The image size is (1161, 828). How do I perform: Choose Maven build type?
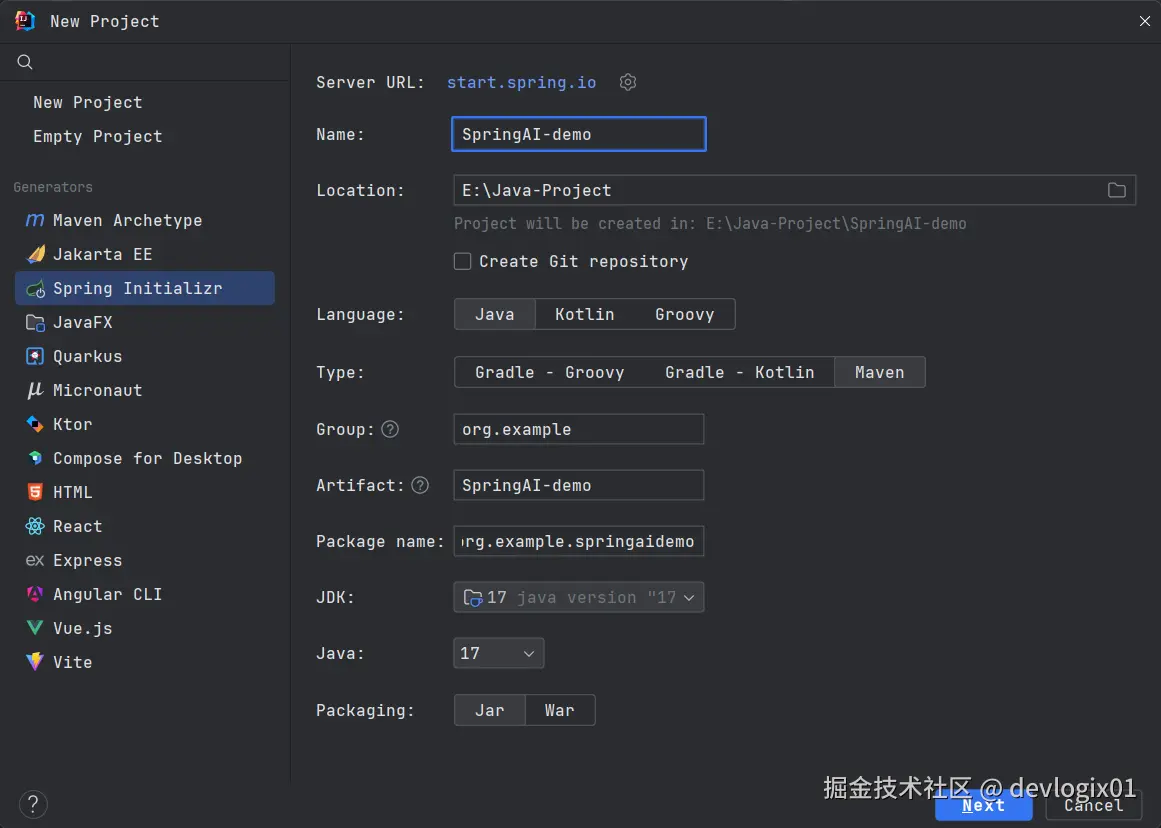tap(880, 373)
